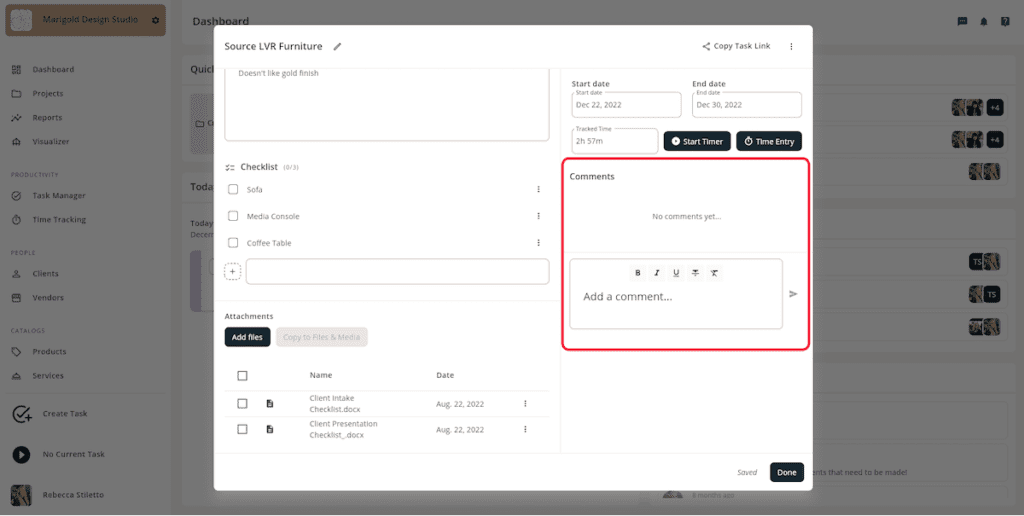Click Copy Task Link
The image size is (1024, 516).
[x=736, y=46]
